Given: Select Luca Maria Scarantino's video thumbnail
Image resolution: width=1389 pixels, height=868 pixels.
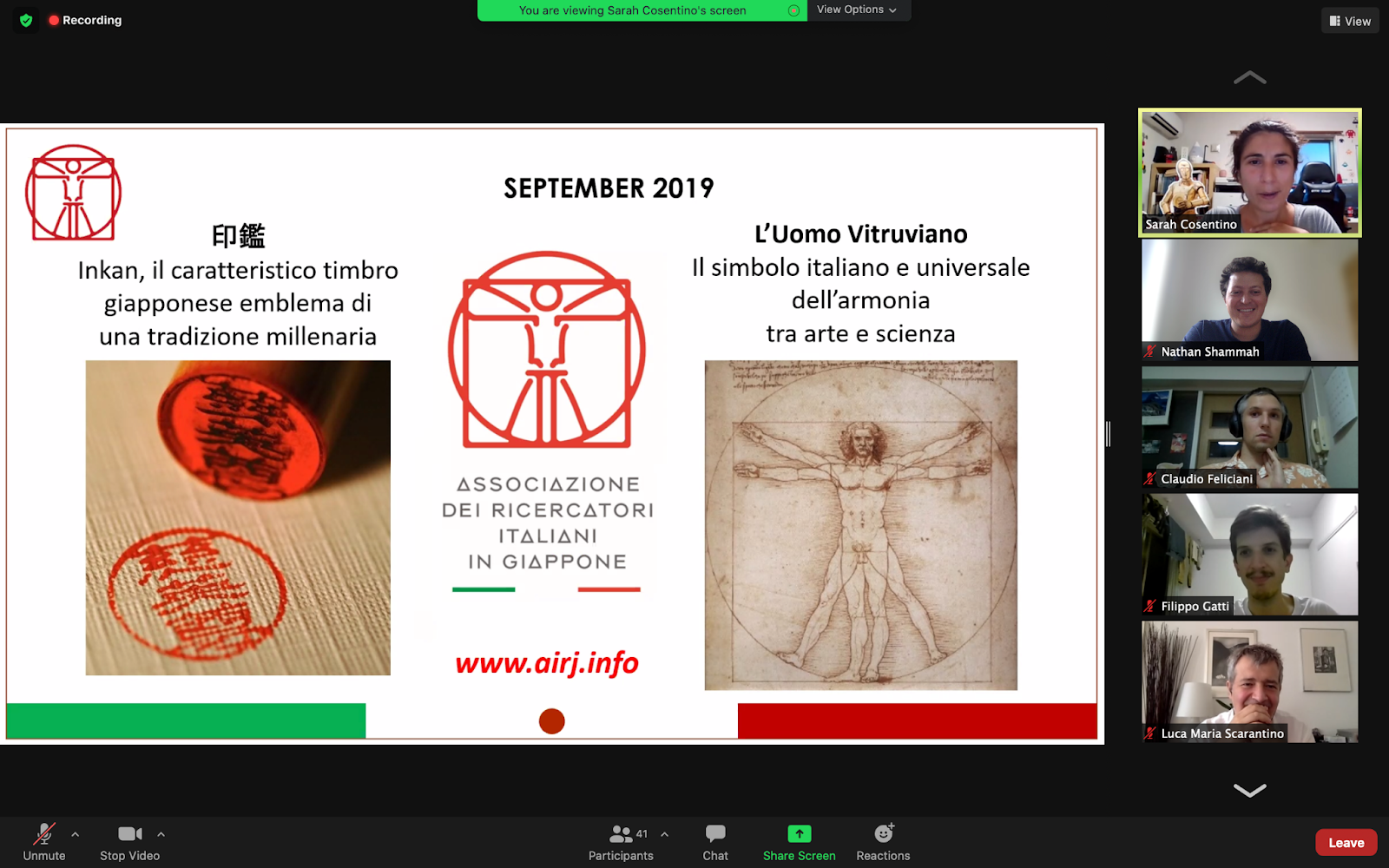Looking at the screenshot, I should (1250, 681).
